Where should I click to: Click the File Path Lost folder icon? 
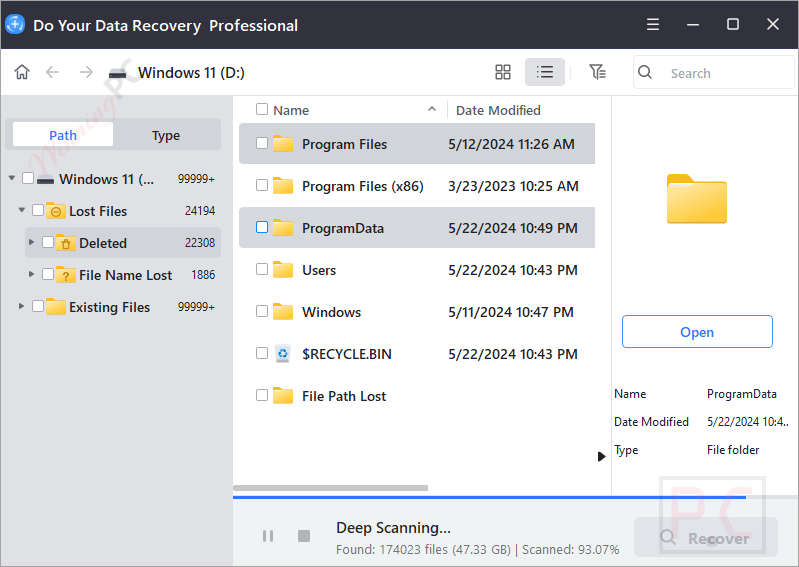click(x=283, y=396)
